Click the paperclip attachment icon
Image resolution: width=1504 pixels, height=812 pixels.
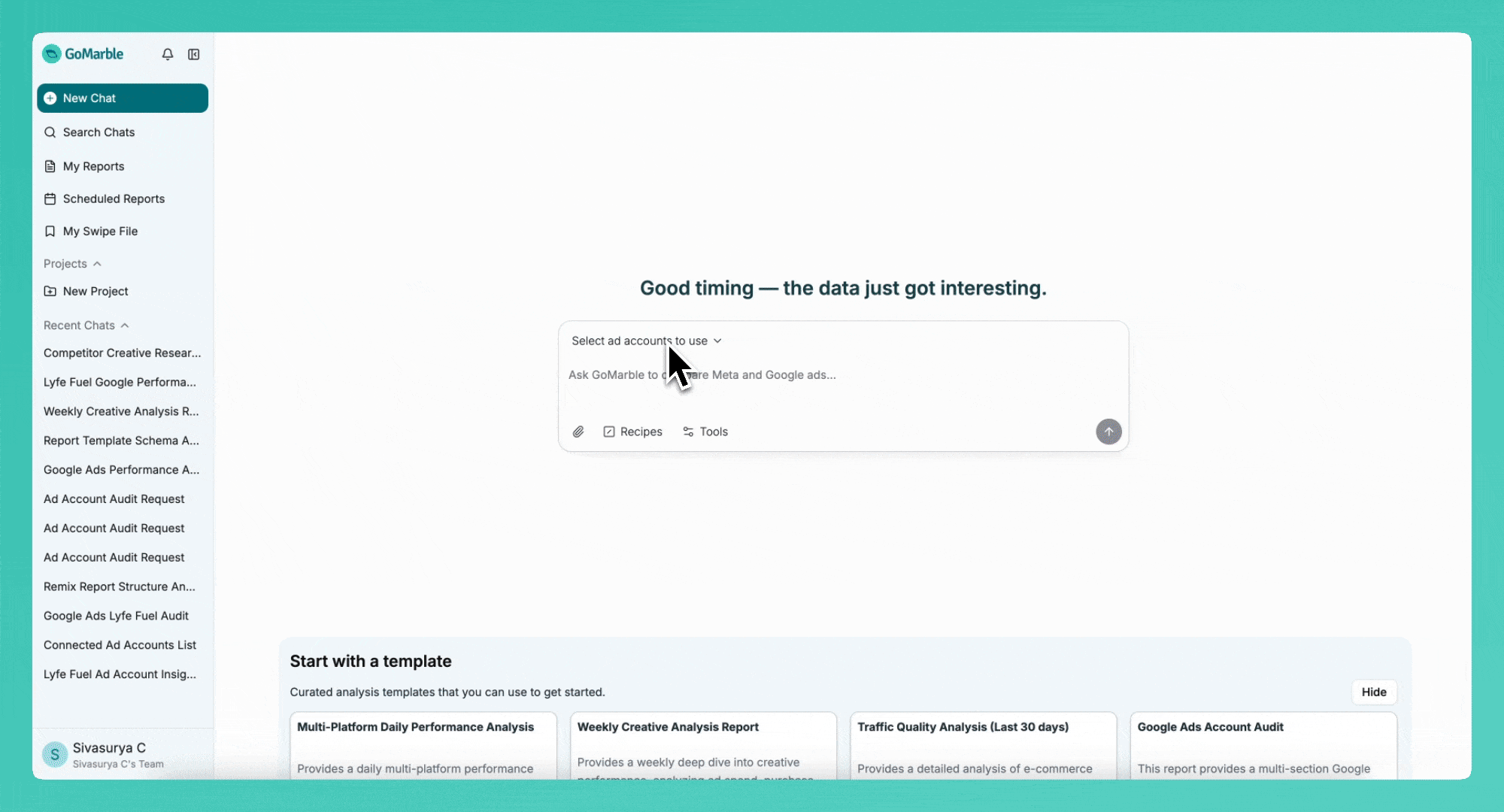(x=578, y=432)
